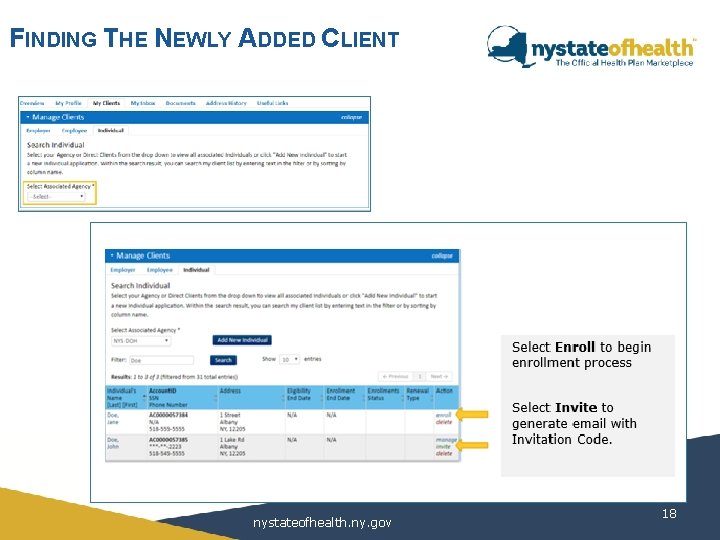Open the My Profile tab
This screenshot has height=540, width=720.
click(68, 103)
